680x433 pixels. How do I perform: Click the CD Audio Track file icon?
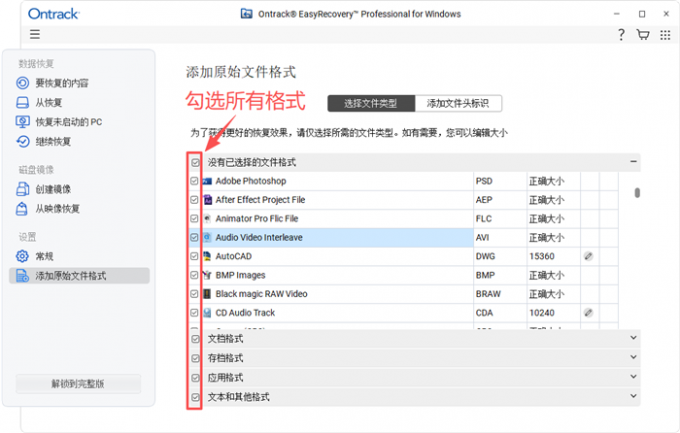207,313
